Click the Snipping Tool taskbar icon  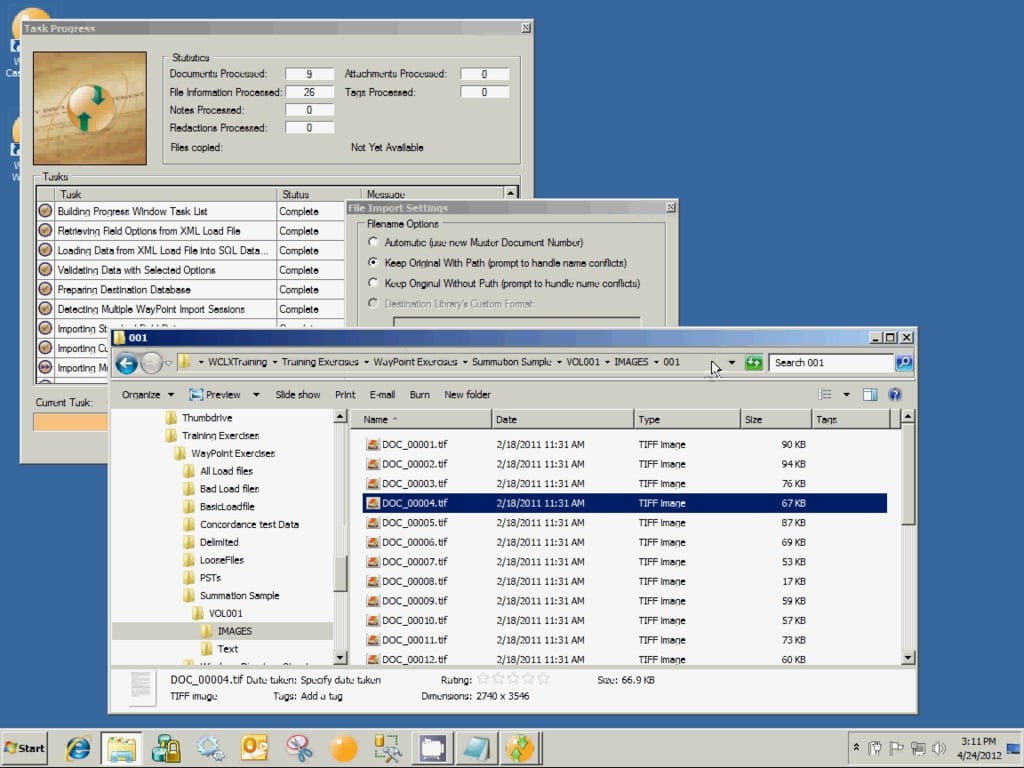click(298, 748)
